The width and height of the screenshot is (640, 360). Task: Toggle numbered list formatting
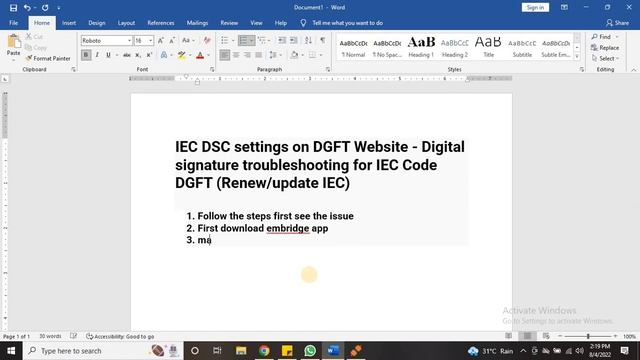point(243,40)
